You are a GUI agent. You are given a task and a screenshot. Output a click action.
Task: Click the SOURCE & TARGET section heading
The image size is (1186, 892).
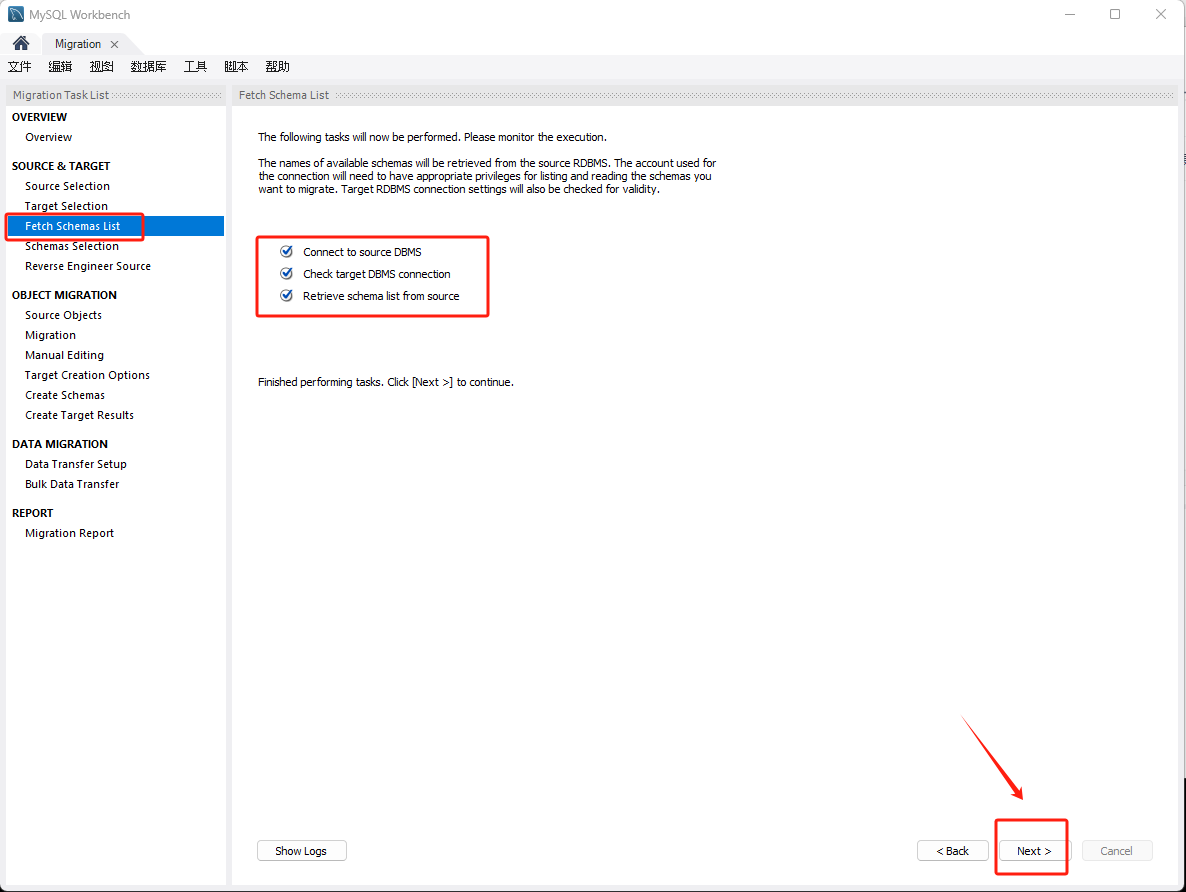(x=61, y=166)
